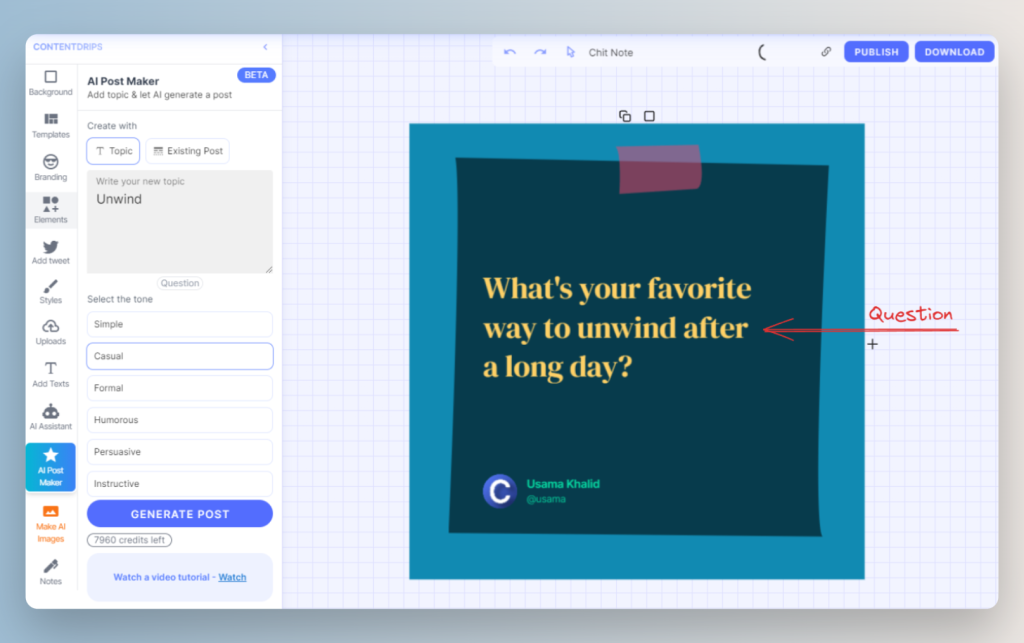Click the Watch video tutorial link
This screenshot has width=1024, height=643.
pos(232,577)
